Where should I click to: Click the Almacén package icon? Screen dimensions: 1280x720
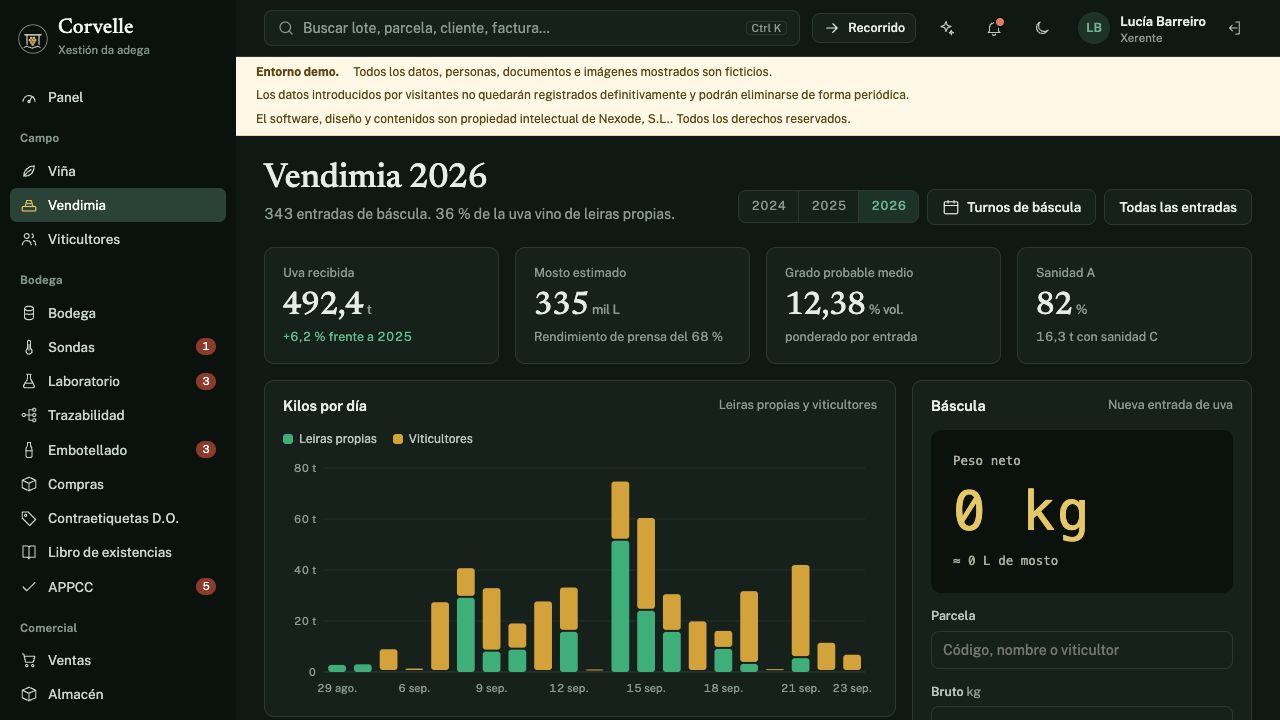[x=29, y=695]
